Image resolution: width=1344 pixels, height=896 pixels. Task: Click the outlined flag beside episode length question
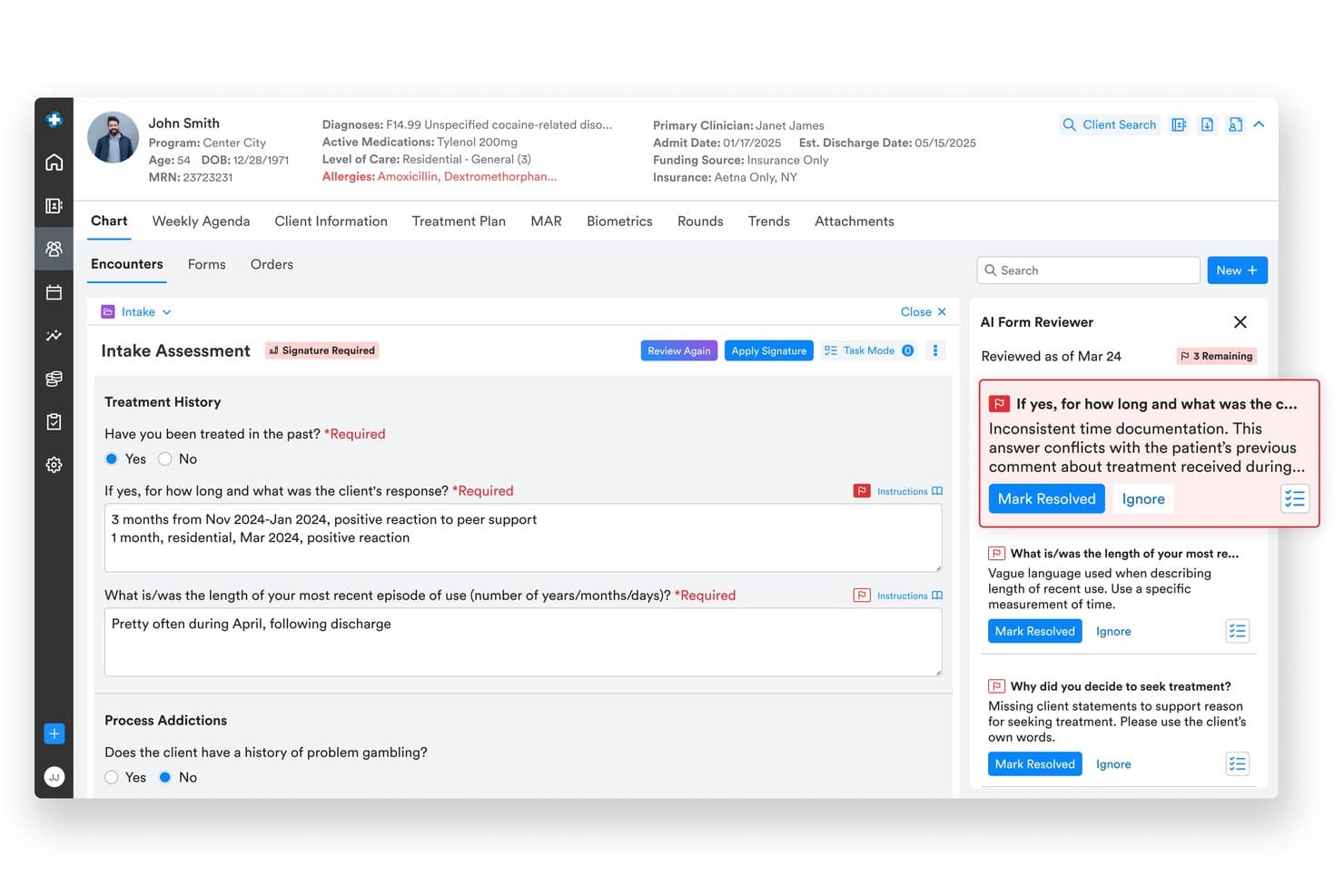coord(862,596)
